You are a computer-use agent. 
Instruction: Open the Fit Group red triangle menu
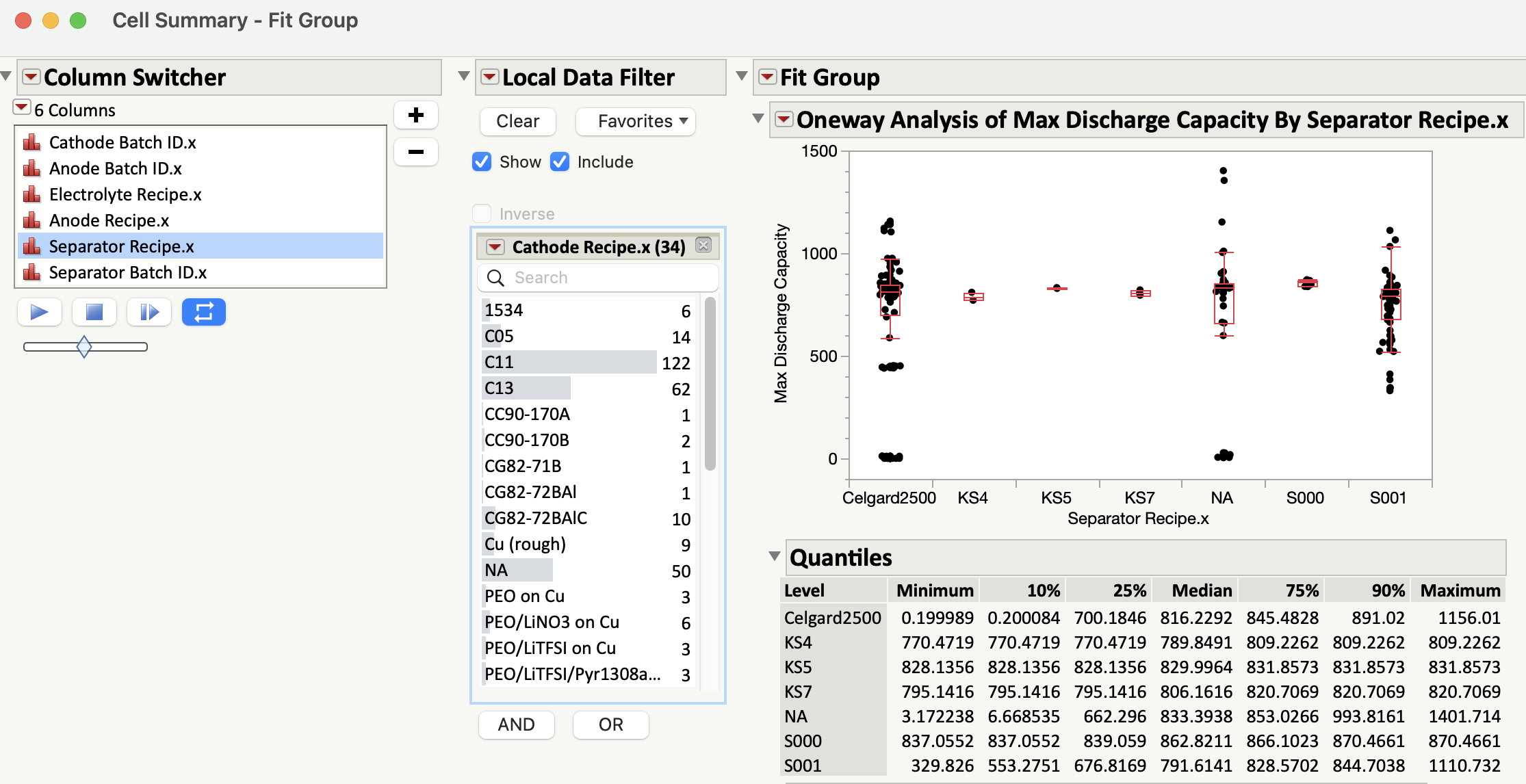point(768,77)
